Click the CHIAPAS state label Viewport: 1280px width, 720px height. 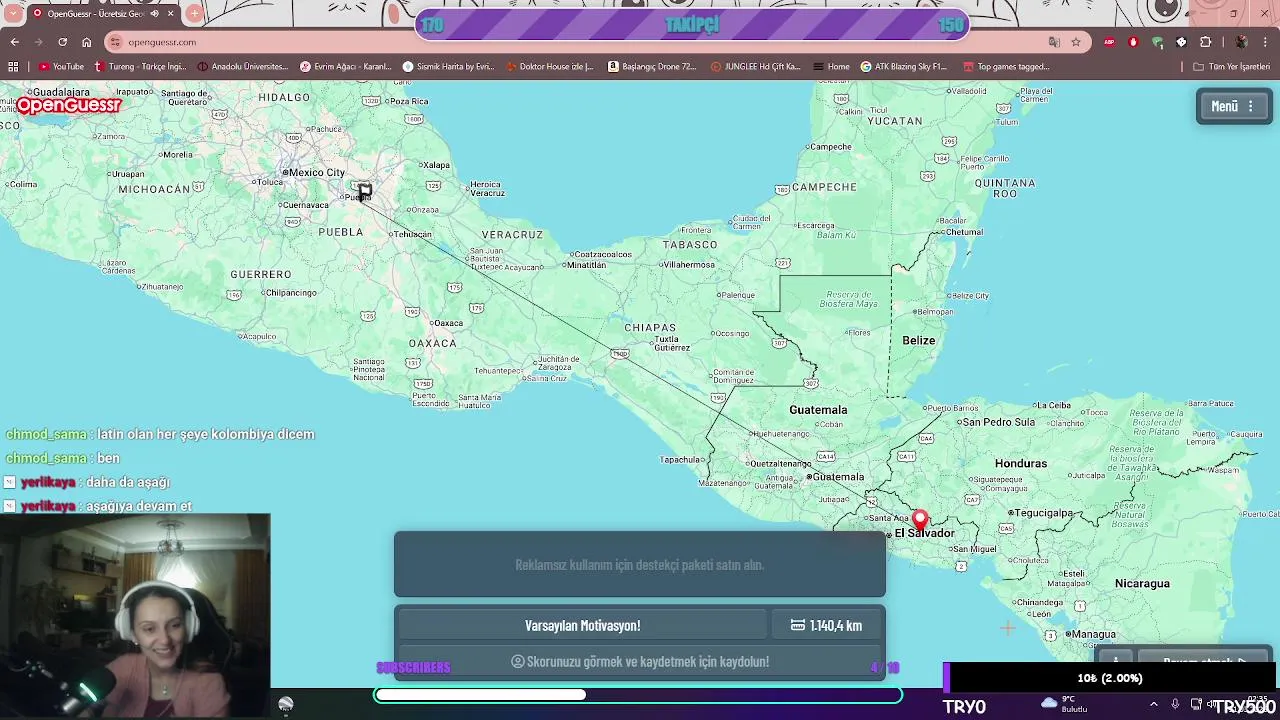651,328
